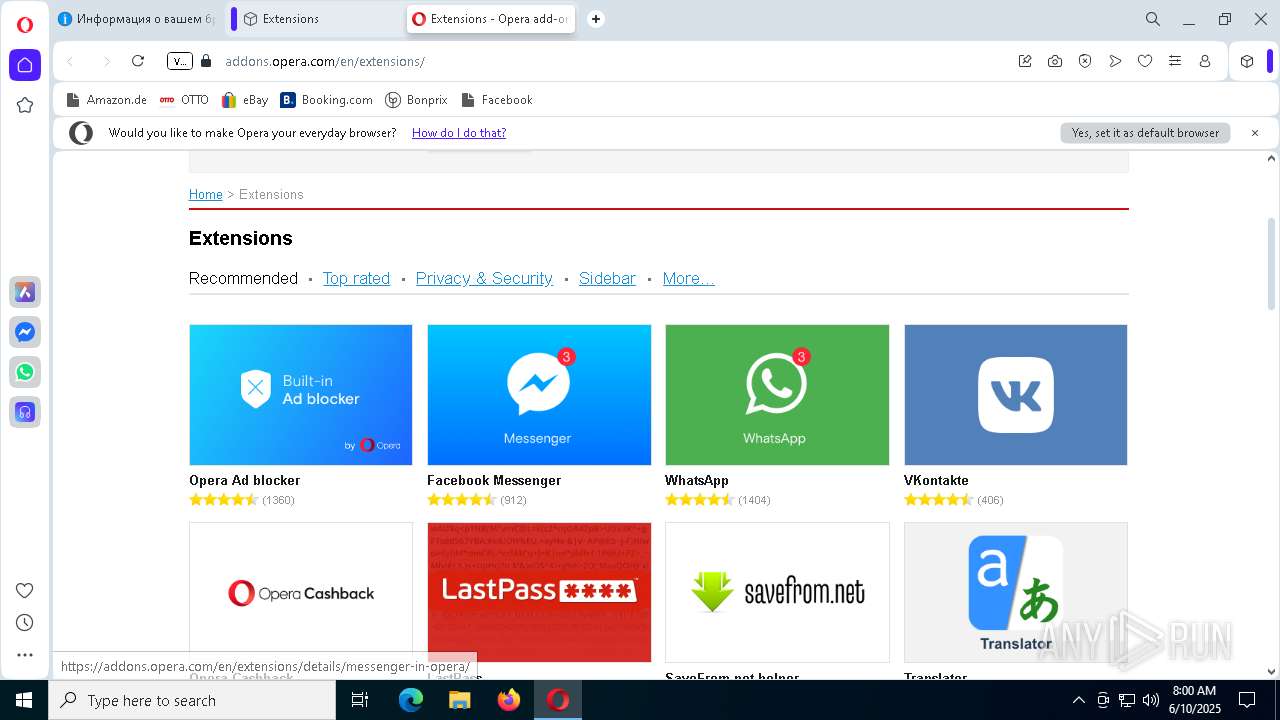Open the Sidebar category
This screenshot has width=1280, height=720.
point(607,278)
